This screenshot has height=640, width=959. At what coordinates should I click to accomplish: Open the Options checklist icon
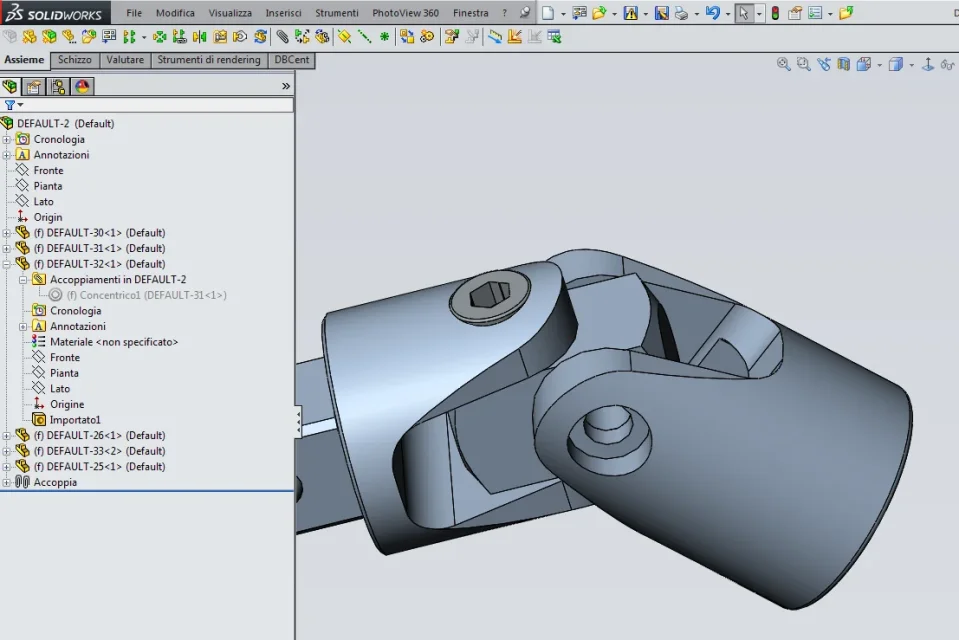[815, 13]
